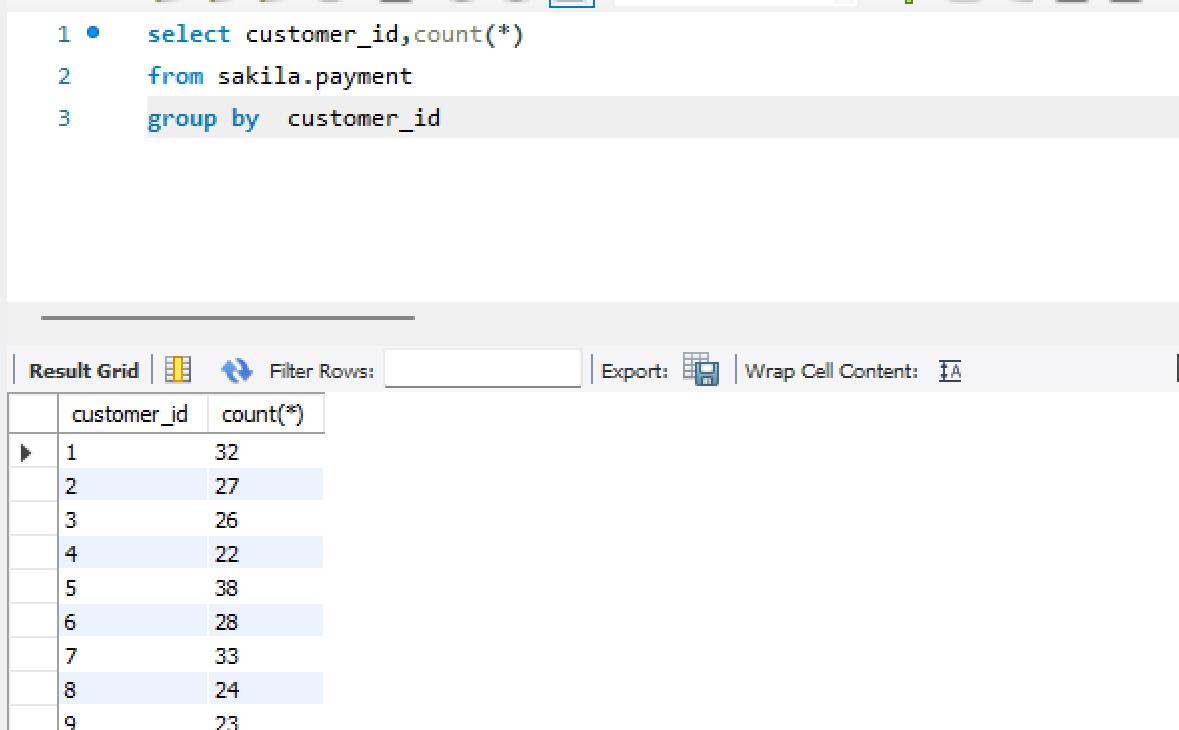Toggle Wrap Cell Content icon
1179x730 pixels.
950,371
